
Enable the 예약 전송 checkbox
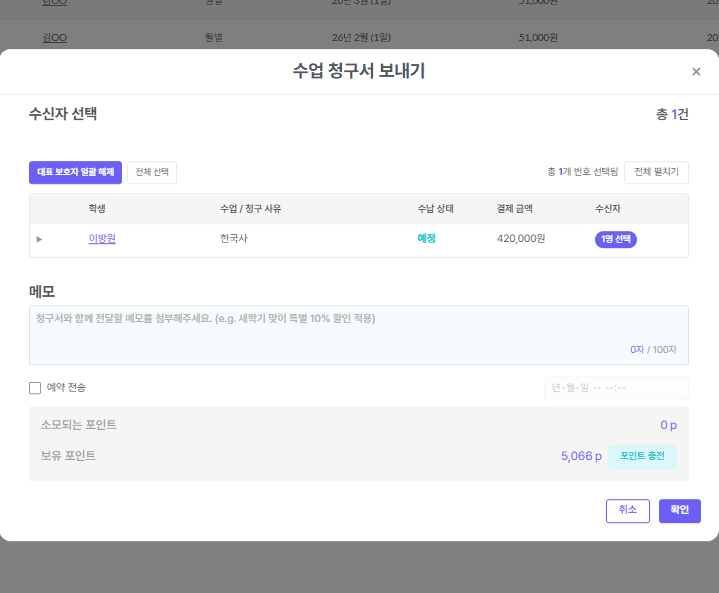[35, 388]
